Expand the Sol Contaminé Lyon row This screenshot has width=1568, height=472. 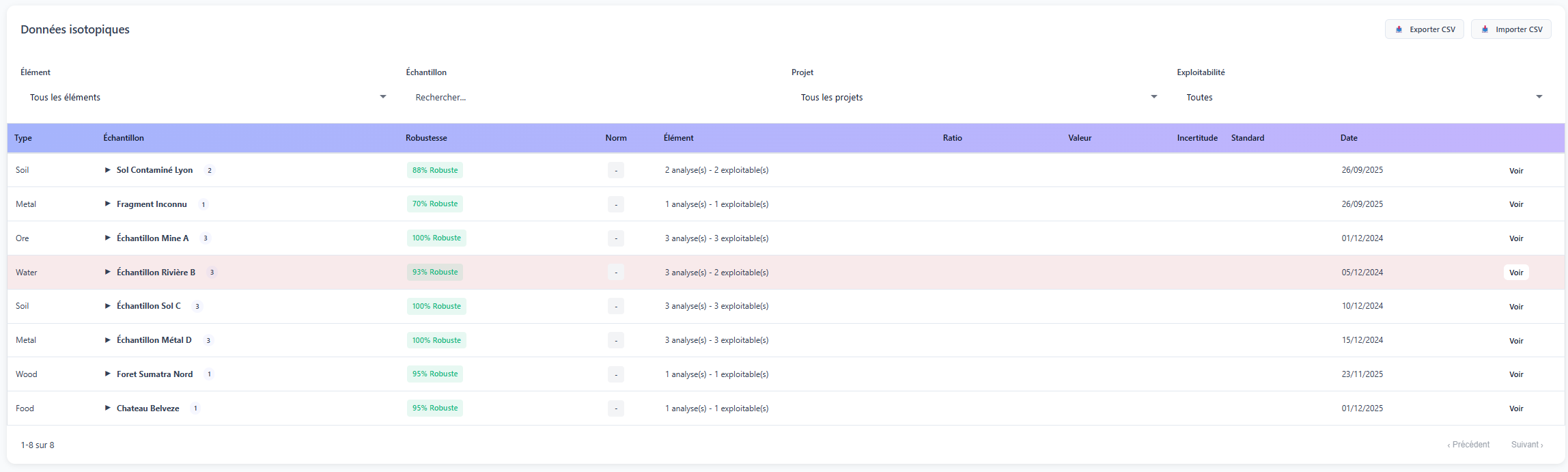coord(107,170)
